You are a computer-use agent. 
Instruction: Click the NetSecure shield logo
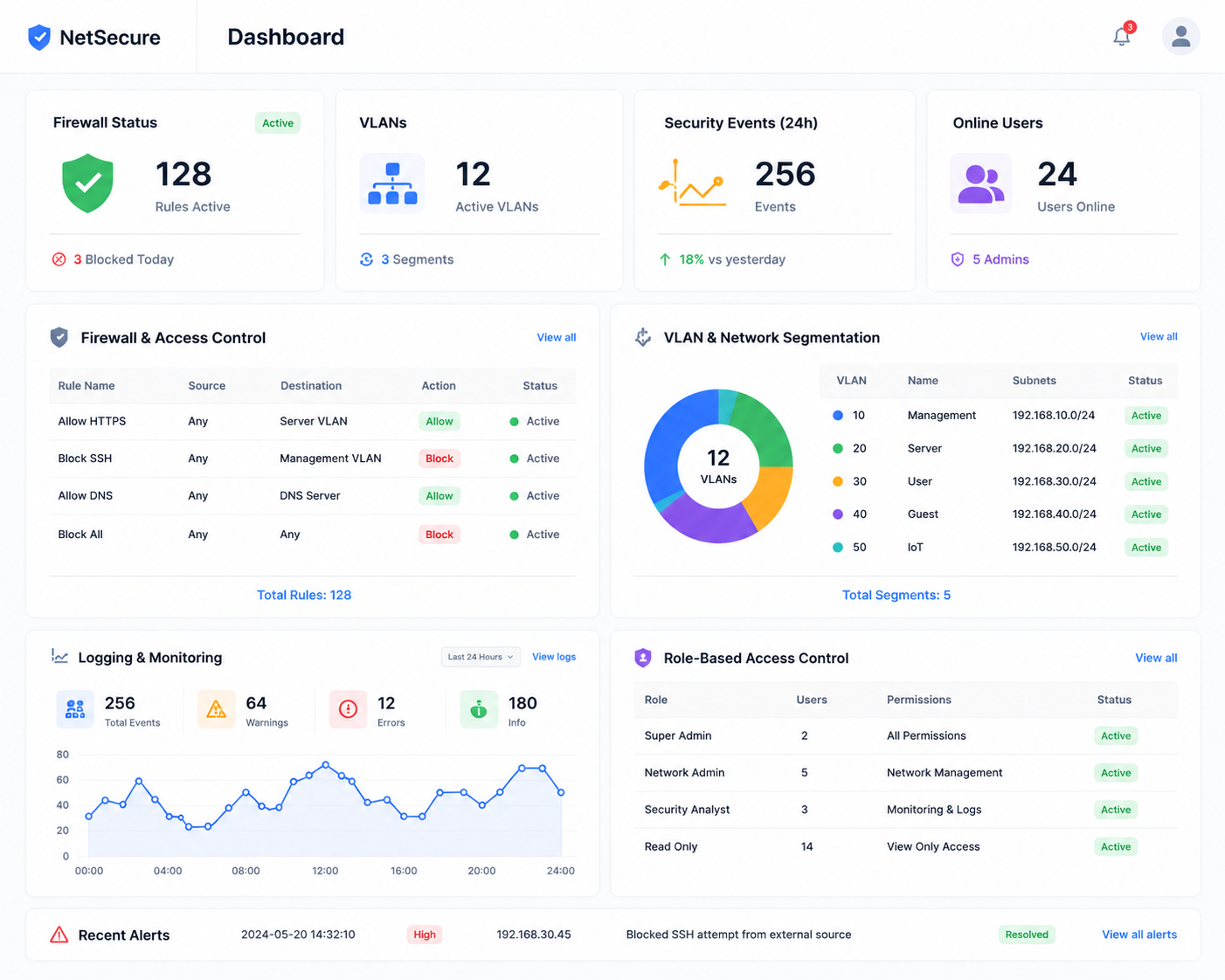39,38
